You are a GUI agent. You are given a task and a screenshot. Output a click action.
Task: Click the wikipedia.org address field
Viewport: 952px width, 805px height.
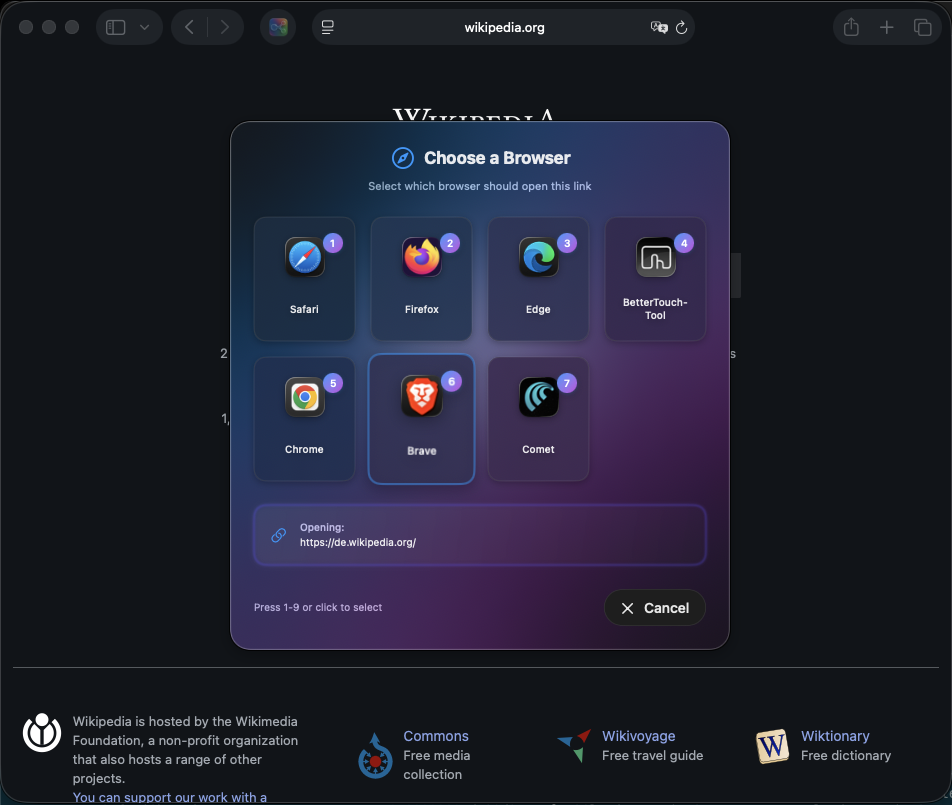pos(504,27)
